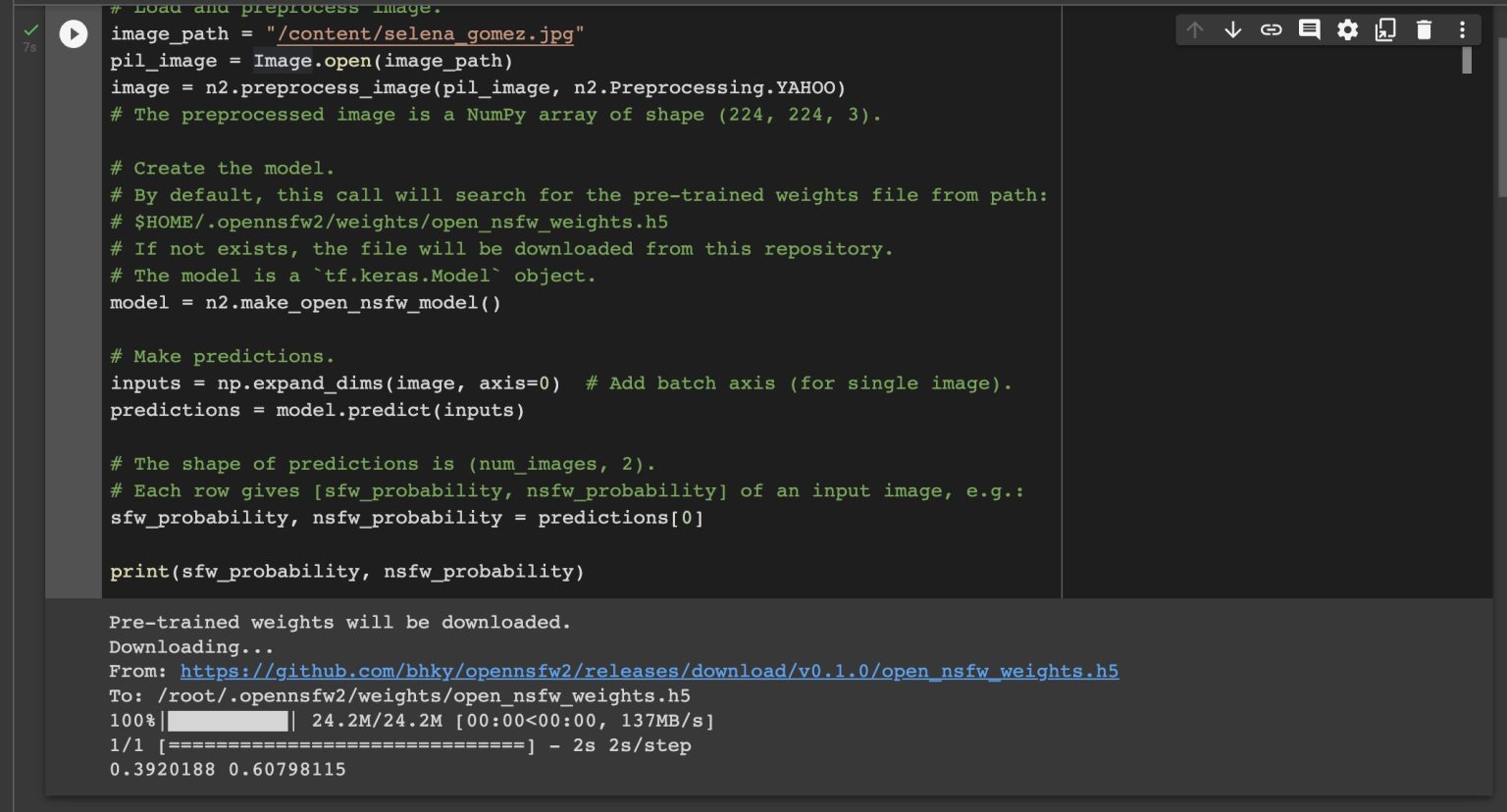
Task: Add a comment to the cell
Action: pos(1309,30)
